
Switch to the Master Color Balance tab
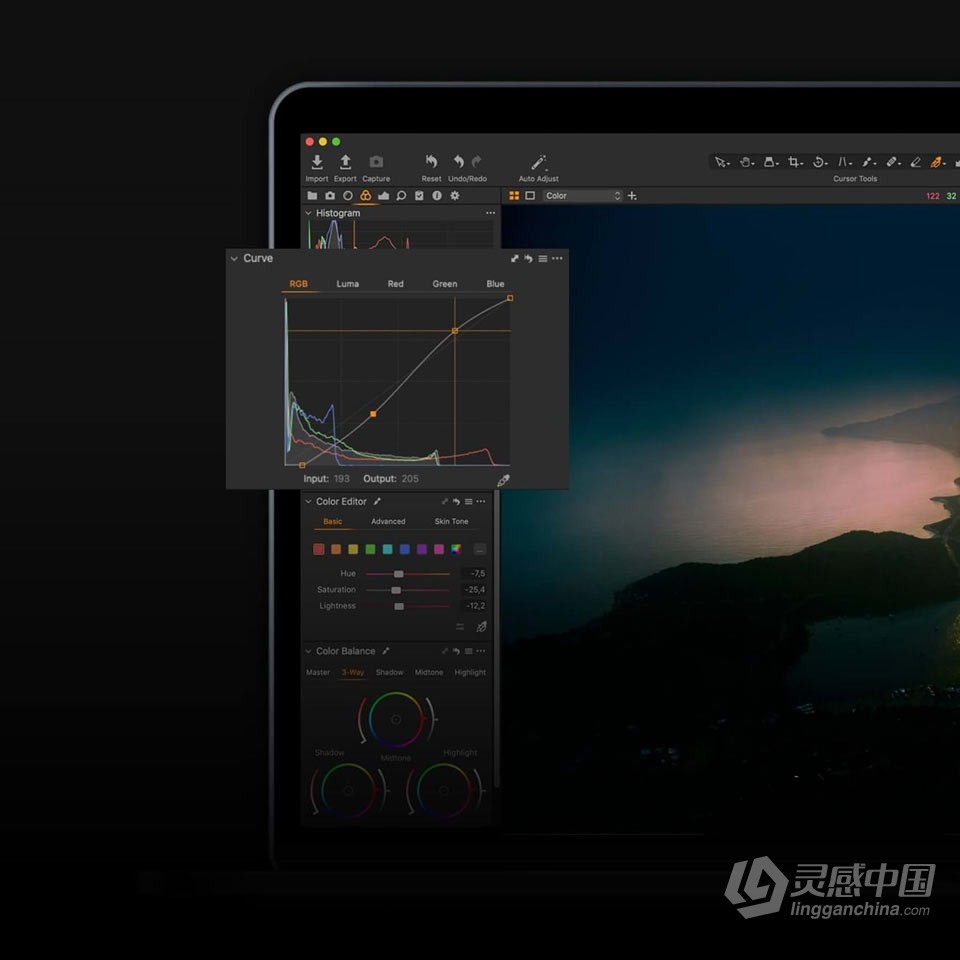pos(318,672)
